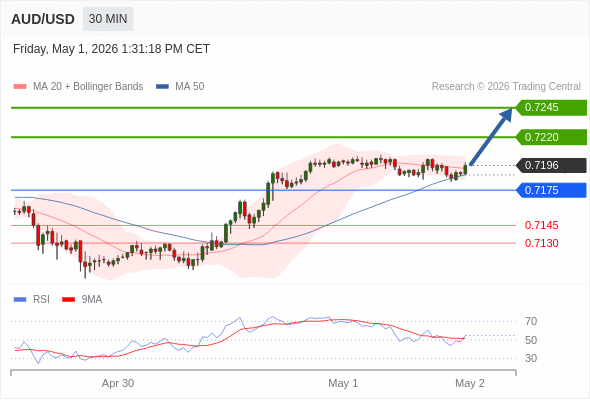
Task: Click the RSI 70 level label
Action: [x=531, y=321]
